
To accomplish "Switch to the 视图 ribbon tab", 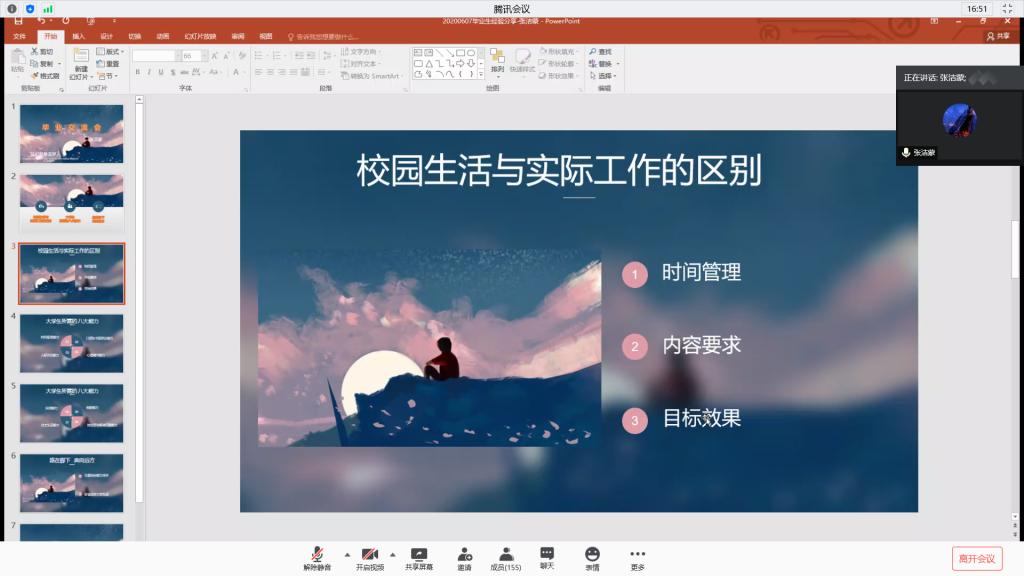I will (x=266, y=37).
